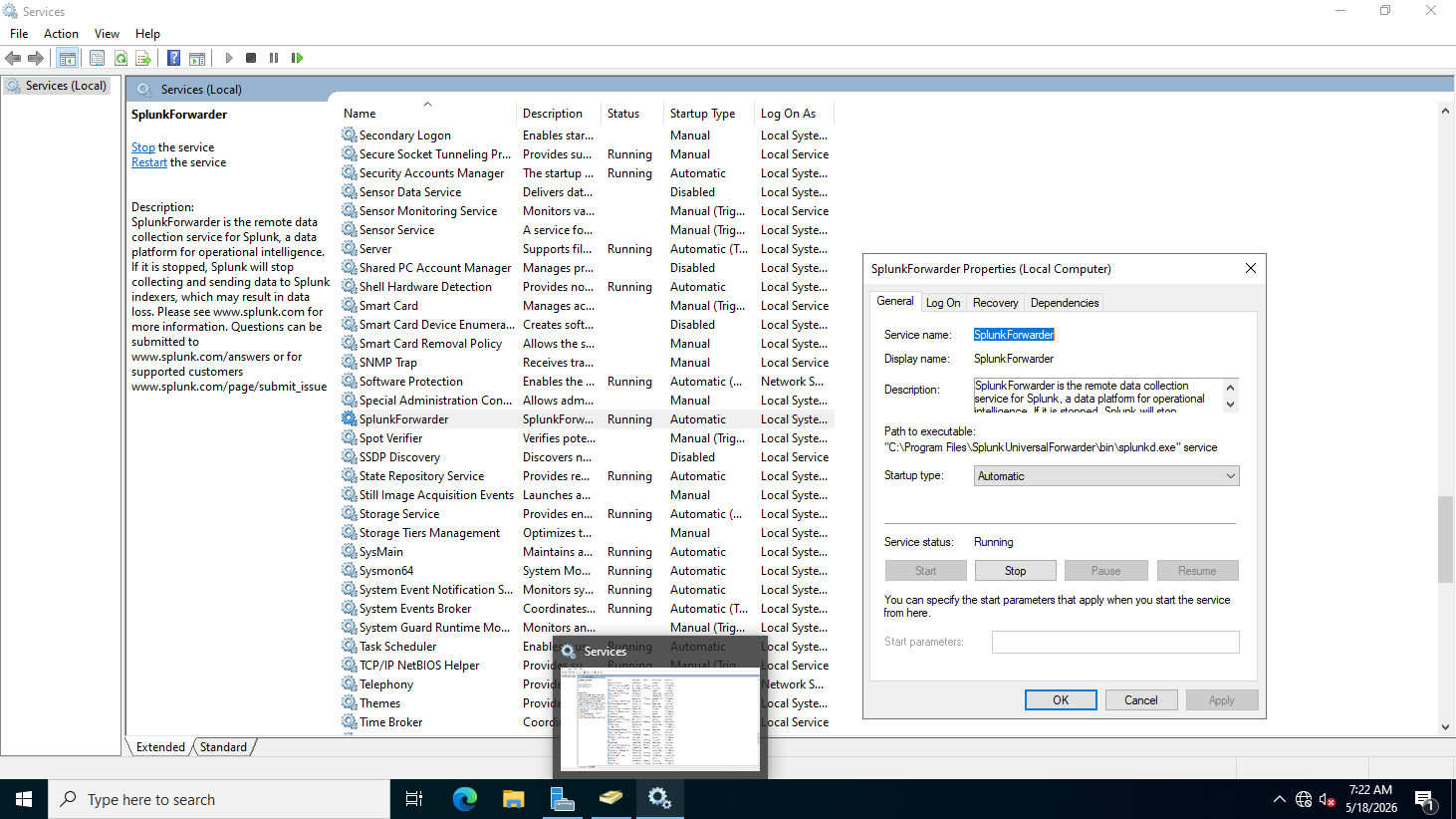Viewport: 1456px width, 819px height.
Task: Open the File menu
Action: coord(19,34)
